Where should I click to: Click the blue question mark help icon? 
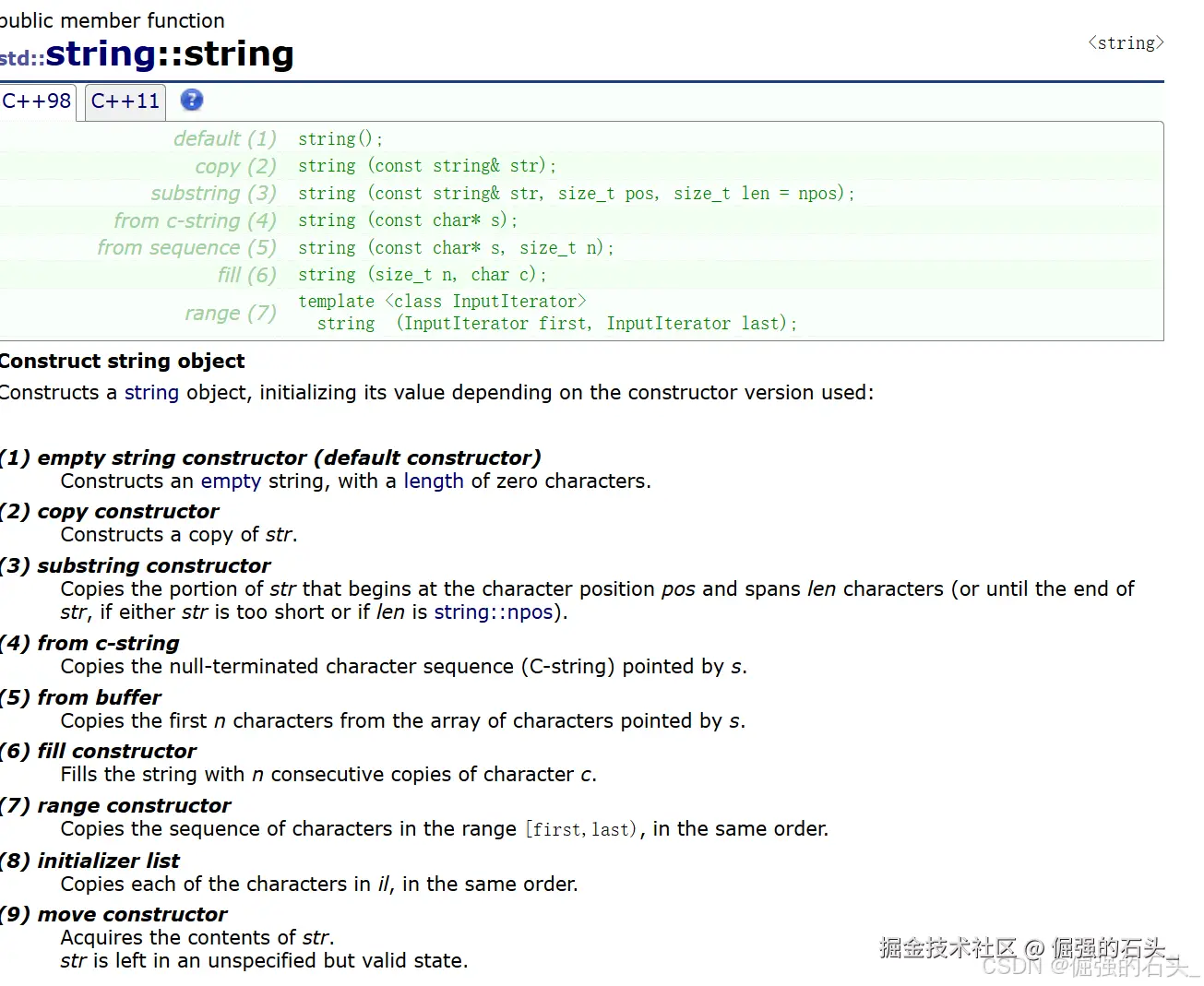192,101
